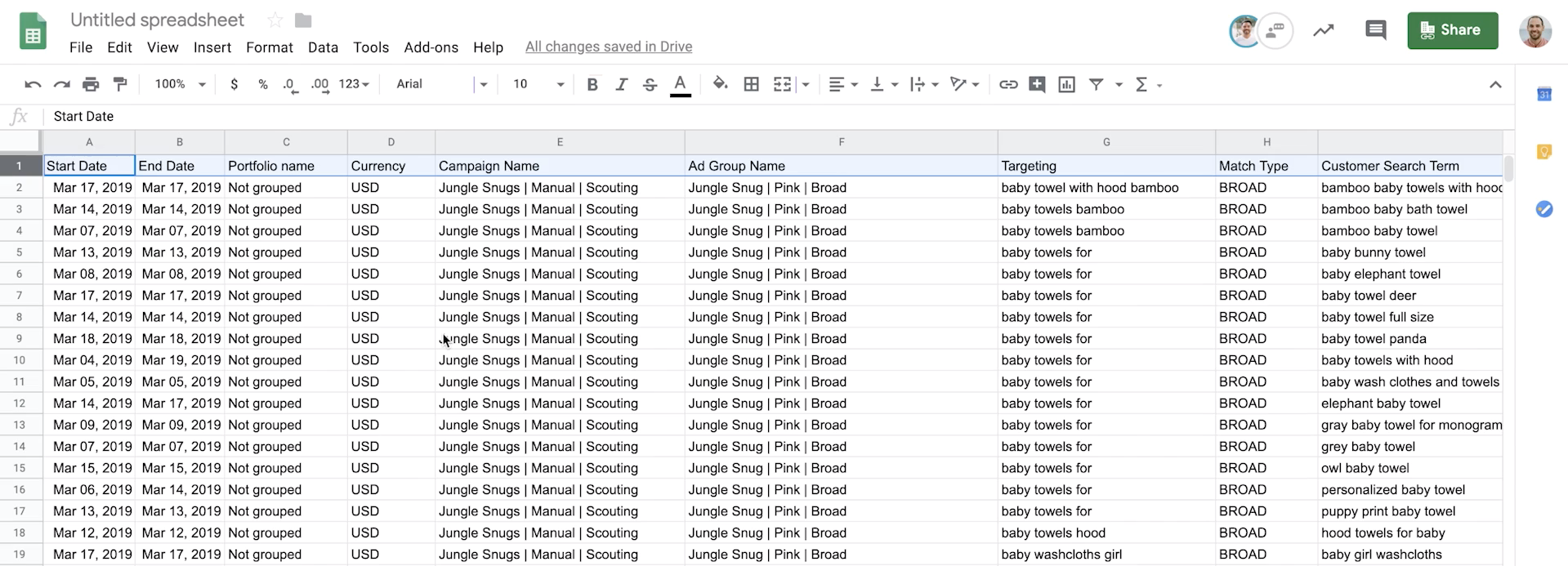Open the text color picker
This screenshot has height=566, width=1568.
click(680, 84)
